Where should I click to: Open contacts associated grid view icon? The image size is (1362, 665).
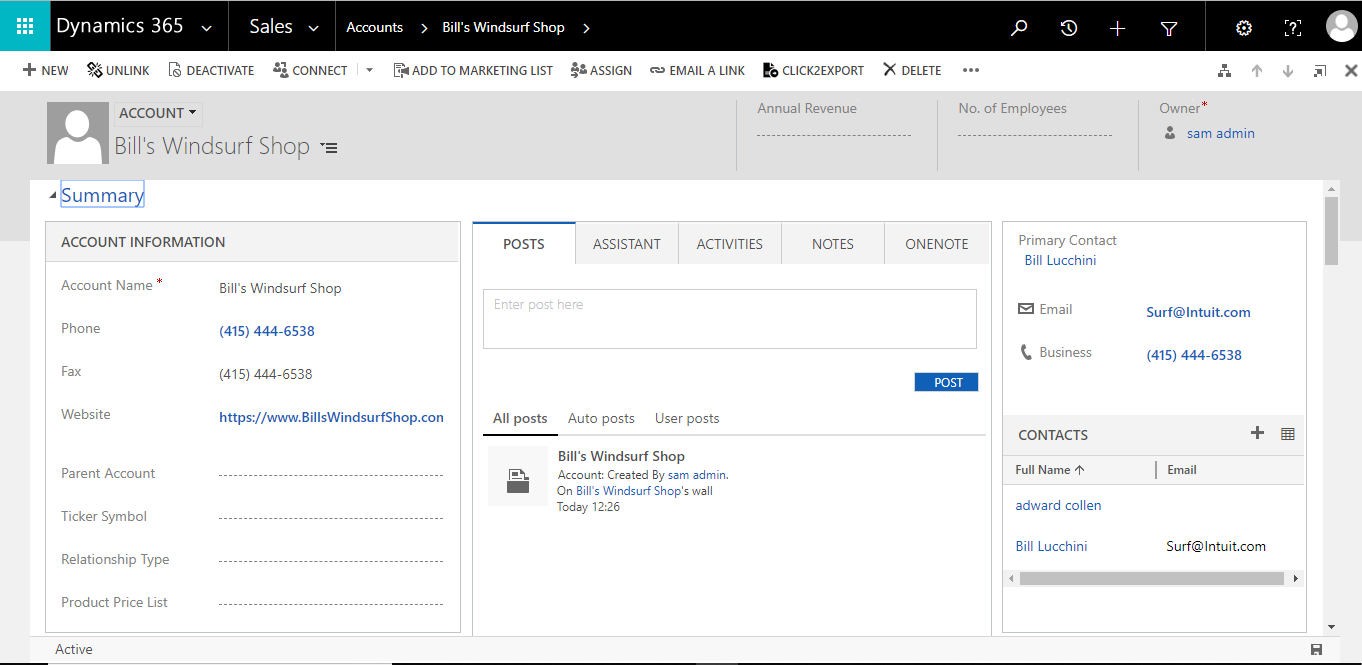(x=1288, y=434)
